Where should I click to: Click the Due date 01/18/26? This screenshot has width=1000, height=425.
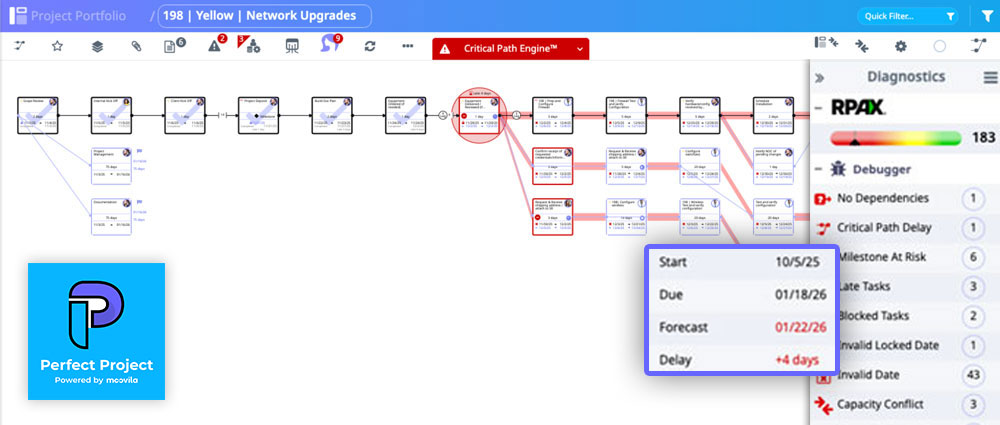click(800, 295)
